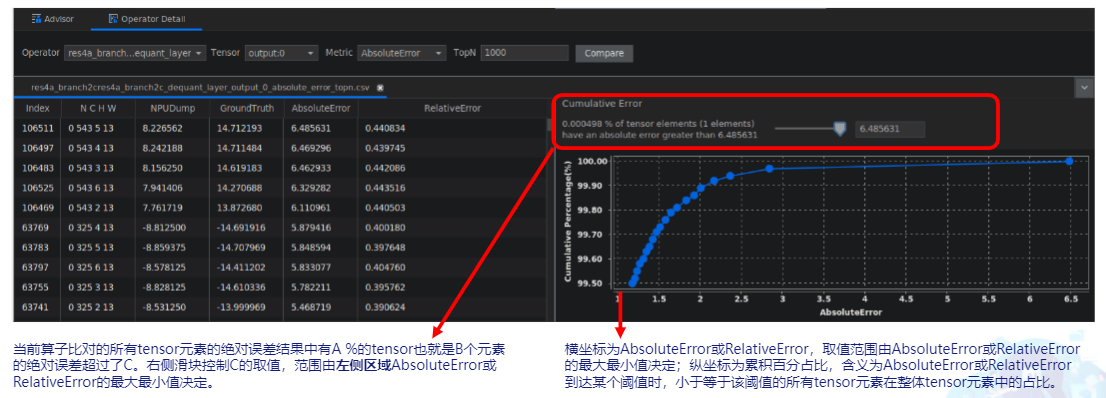Sort by the RelativeError column header
Viewport: 1106px width, 398px height.
(x=452, y=109)
